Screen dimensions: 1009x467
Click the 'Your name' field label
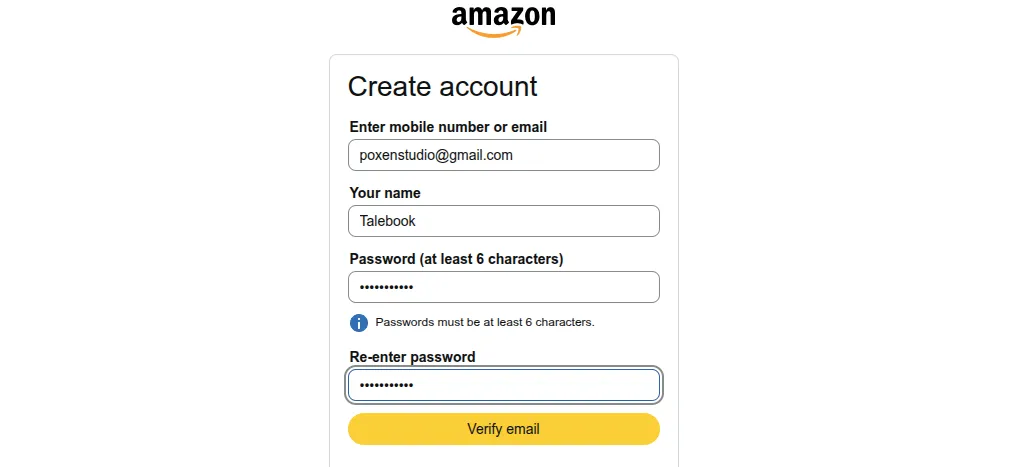point(385,193)
